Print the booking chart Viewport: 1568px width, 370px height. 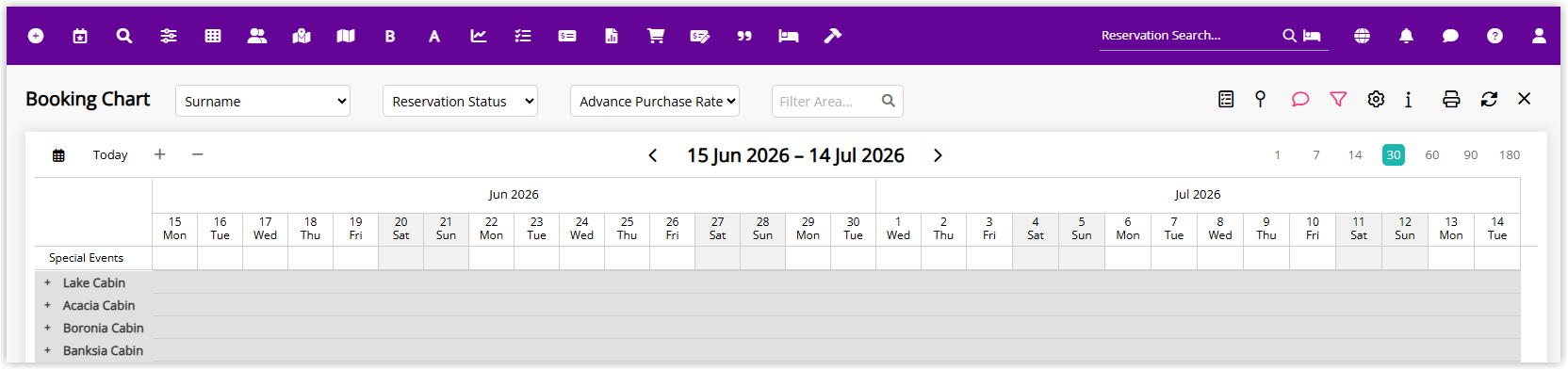coord(1451,99)
